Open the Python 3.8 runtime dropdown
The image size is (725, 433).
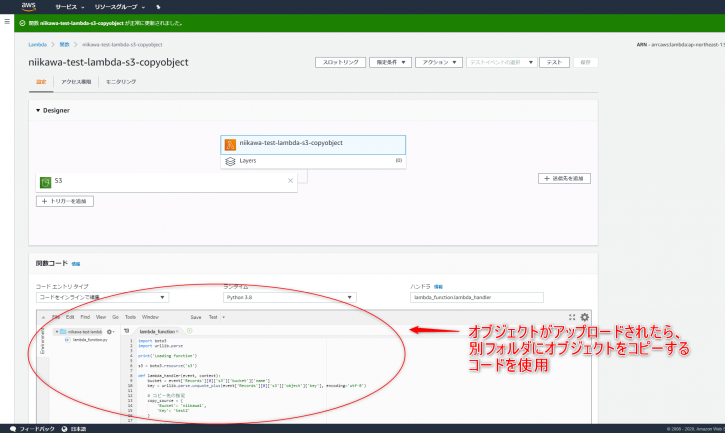(x=289, y=297)
